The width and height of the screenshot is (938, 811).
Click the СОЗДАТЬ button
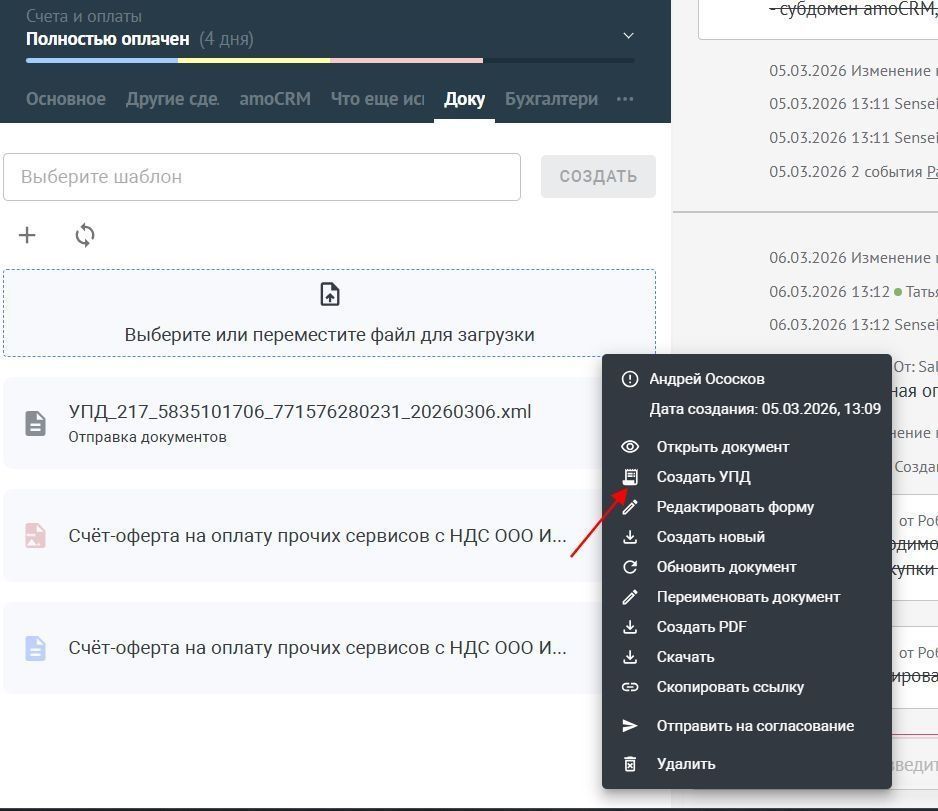point(598,176)
